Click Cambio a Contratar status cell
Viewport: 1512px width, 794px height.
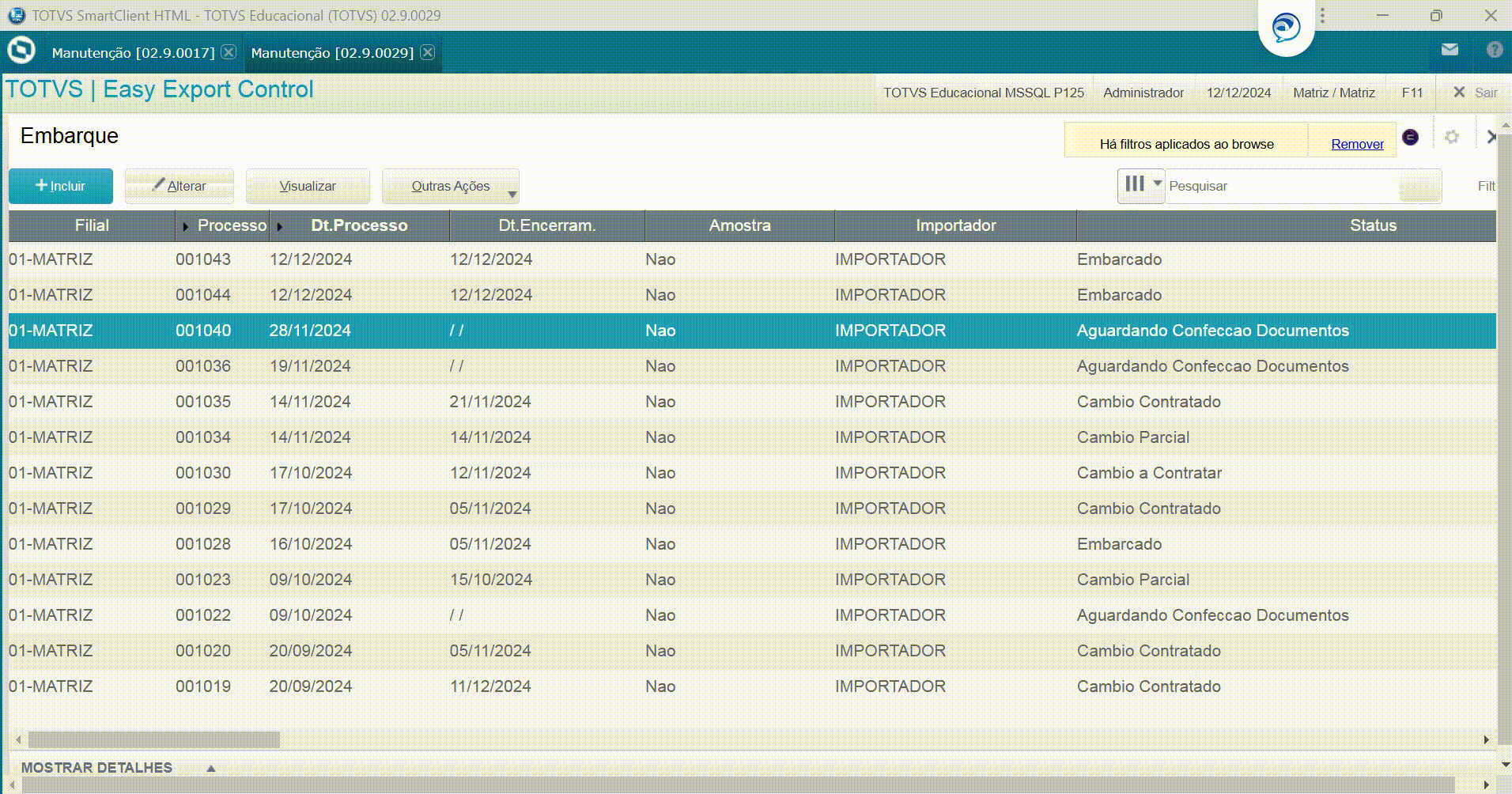[1149, 473]
